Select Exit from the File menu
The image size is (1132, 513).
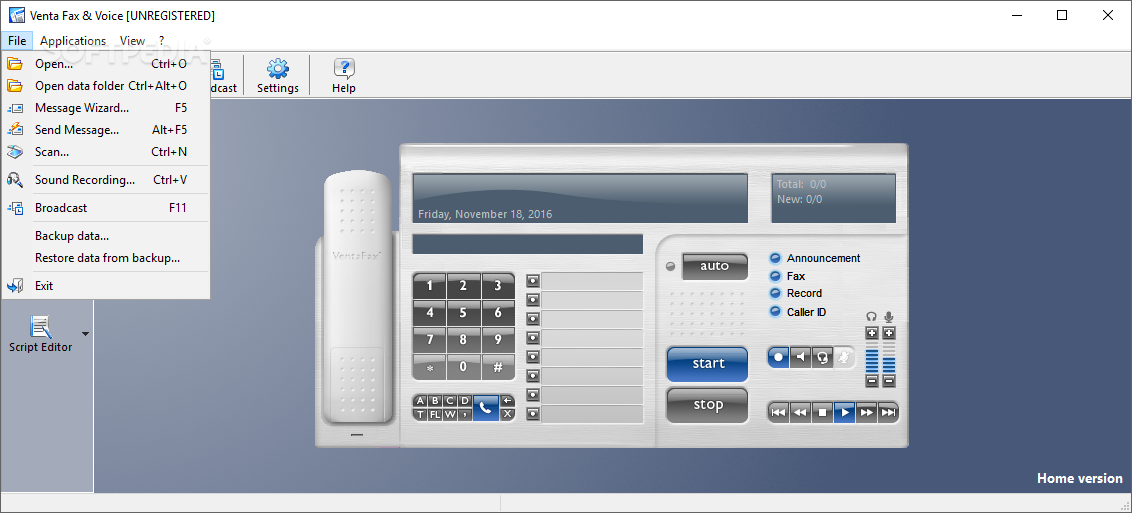click(105, 286)
